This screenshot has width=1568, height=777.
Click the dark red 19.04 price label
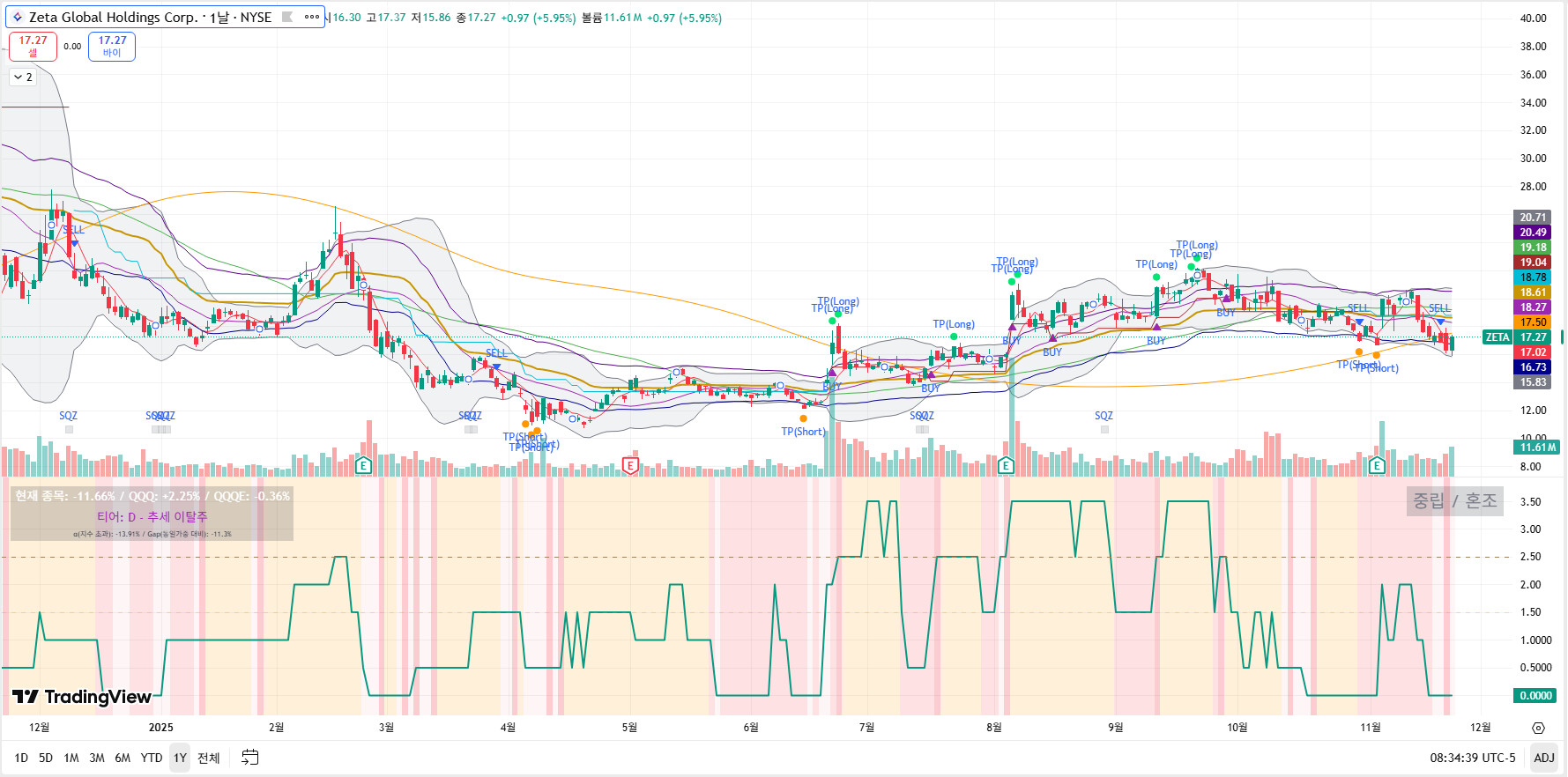(x=1533, y=263)
